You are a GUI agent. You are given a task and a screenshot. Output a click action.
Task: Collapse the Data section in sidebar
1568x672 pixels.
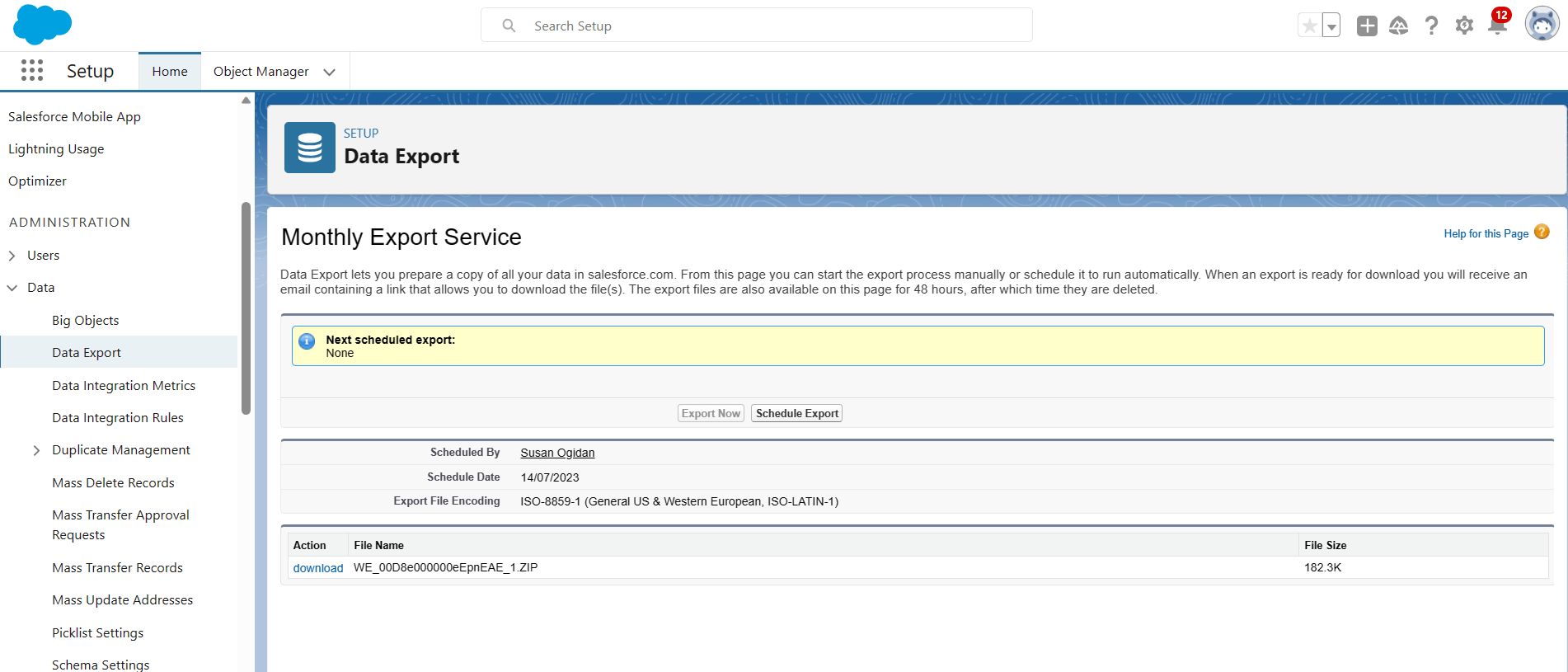point(12,288)
